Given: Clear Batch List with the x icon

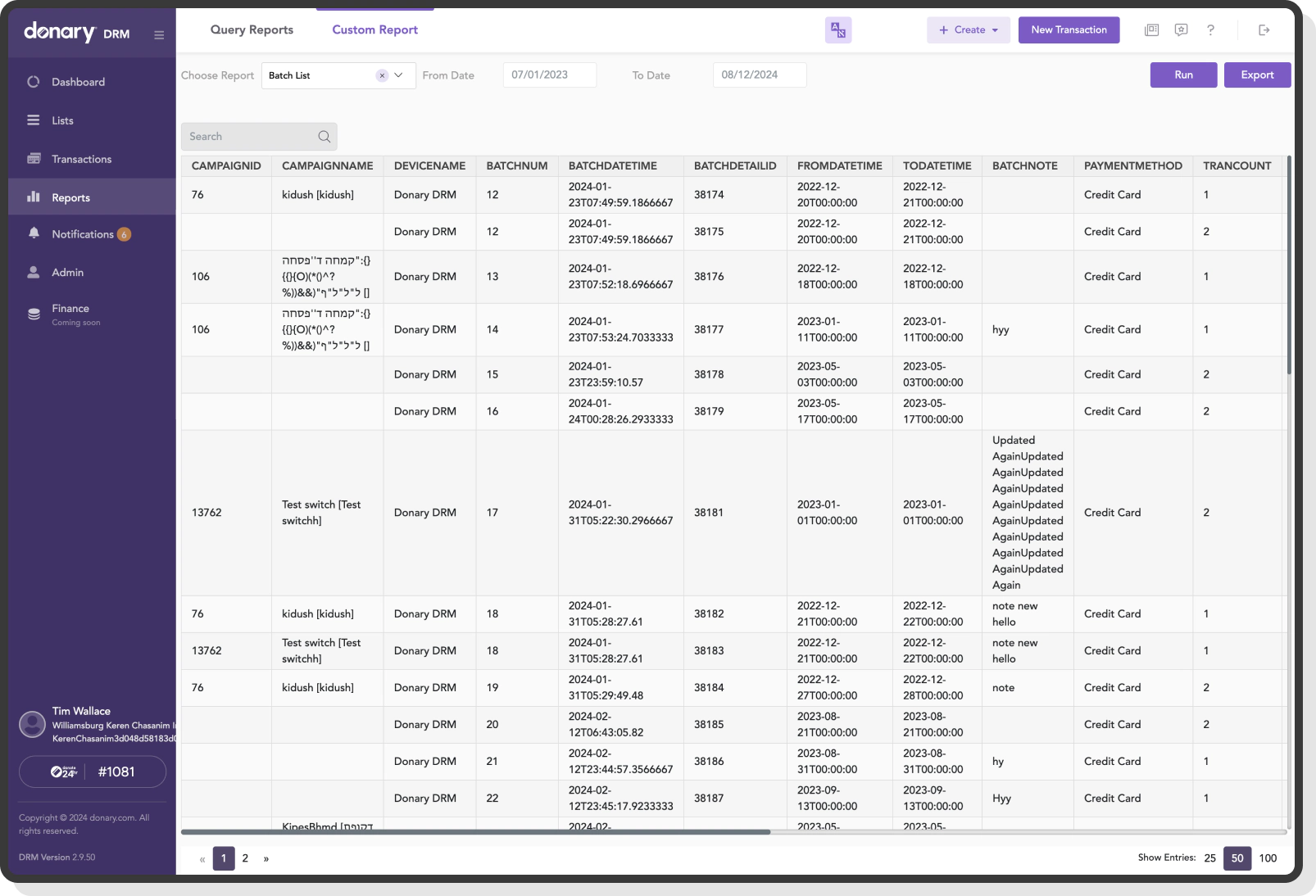Looking at the screenshot, I should coord(382,75).
